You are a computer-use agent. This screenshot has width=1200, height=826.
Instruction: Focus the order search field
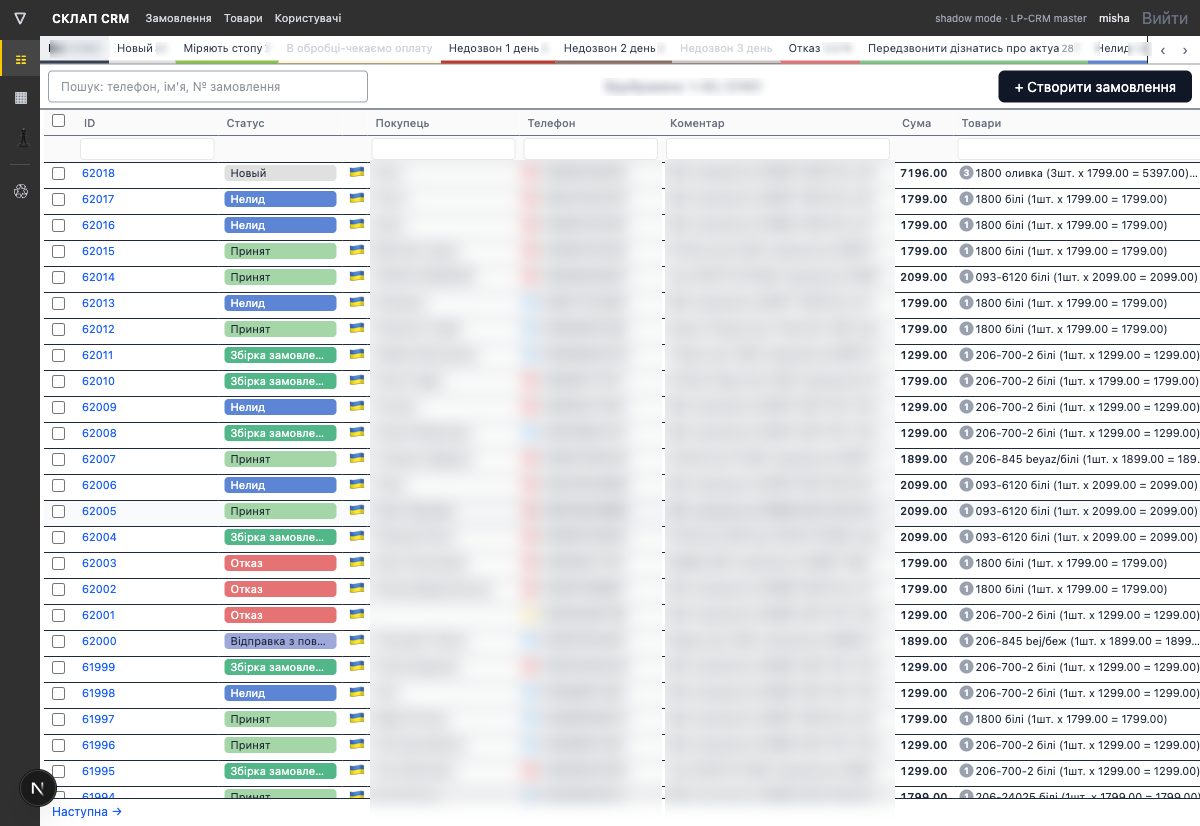208,87
